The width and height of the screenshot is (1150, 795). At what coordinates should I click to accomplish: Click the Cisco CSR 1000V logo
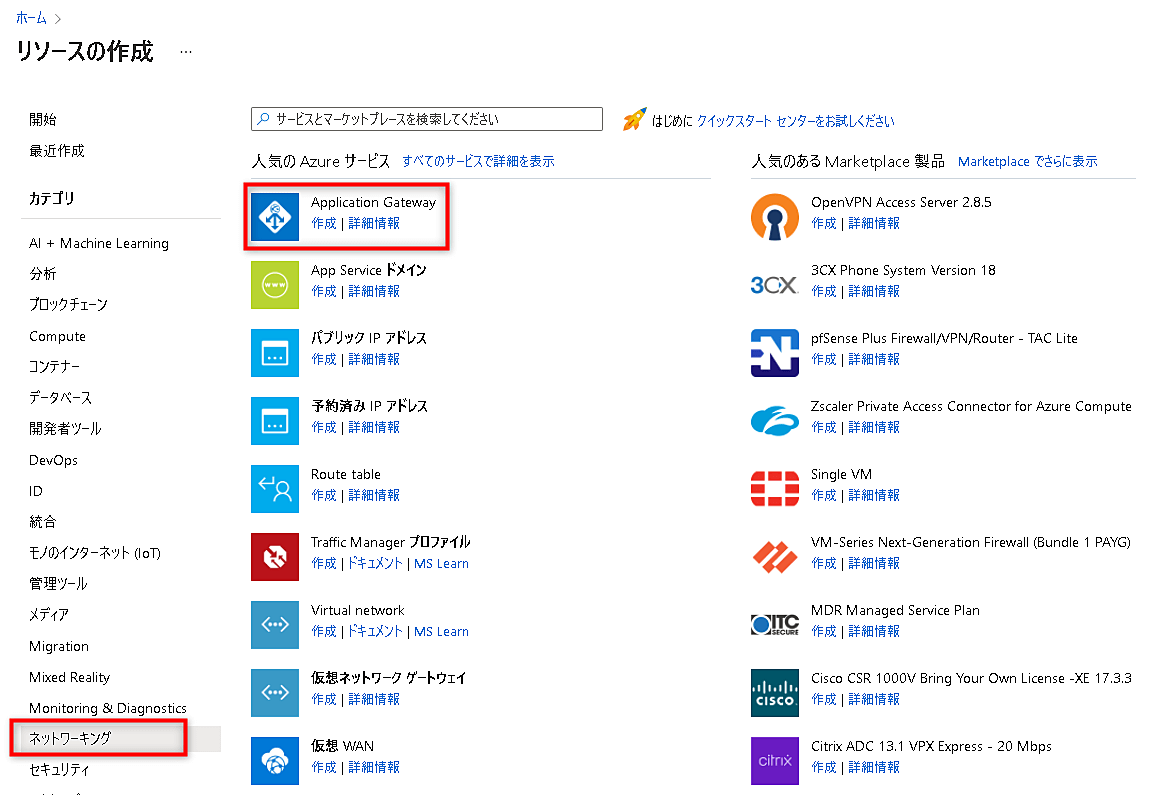coord(774,693)
